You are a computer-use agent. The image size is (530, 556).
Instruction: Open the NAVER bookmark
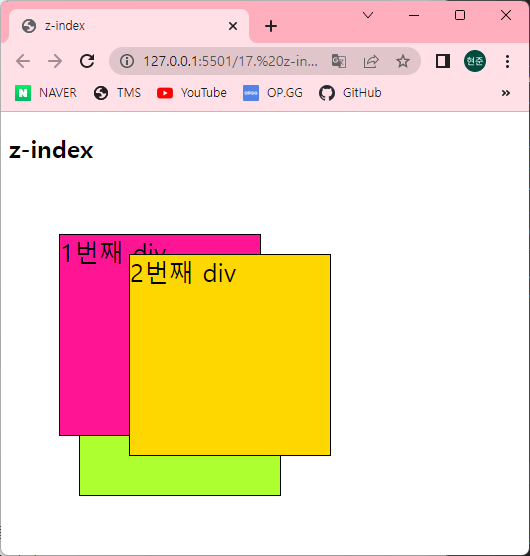pos(46,93)
